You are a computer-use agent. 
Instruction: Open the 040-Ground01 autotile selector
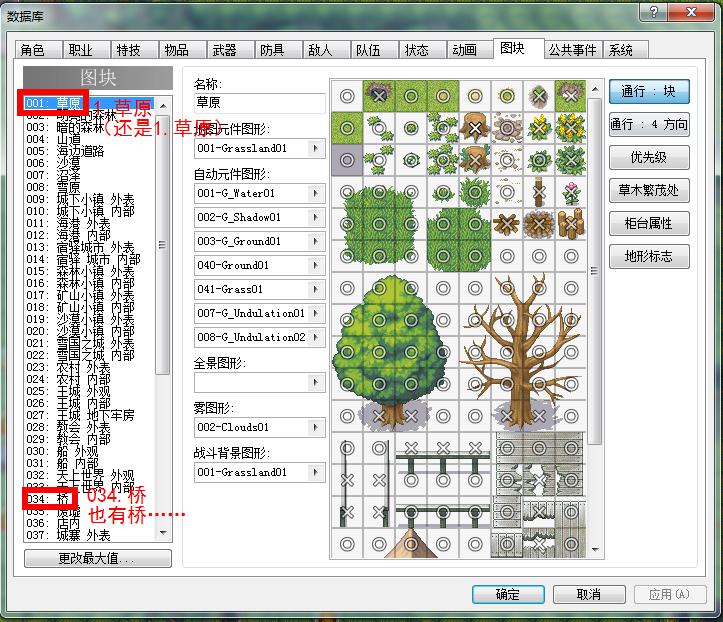[260, 265]
